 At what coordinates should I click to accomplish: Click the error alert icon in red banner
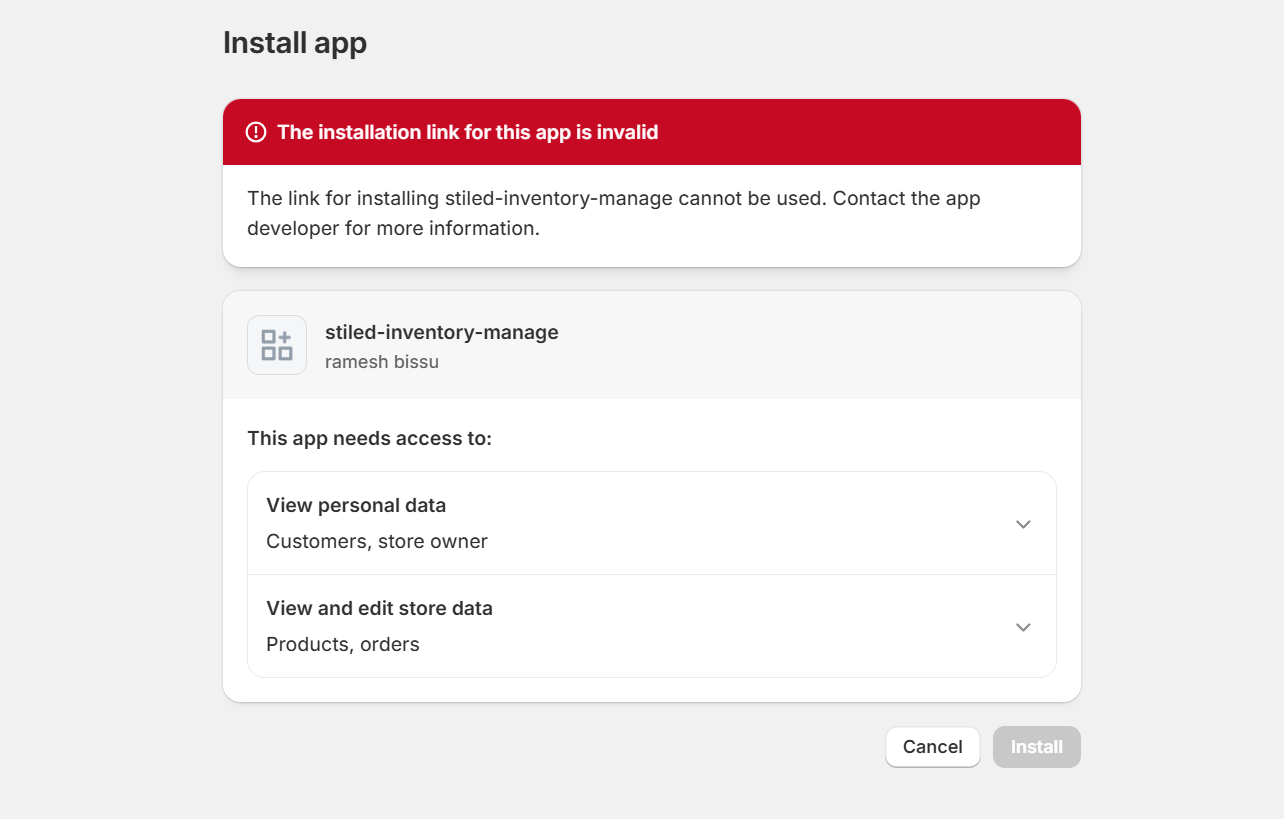click(256, 132)
